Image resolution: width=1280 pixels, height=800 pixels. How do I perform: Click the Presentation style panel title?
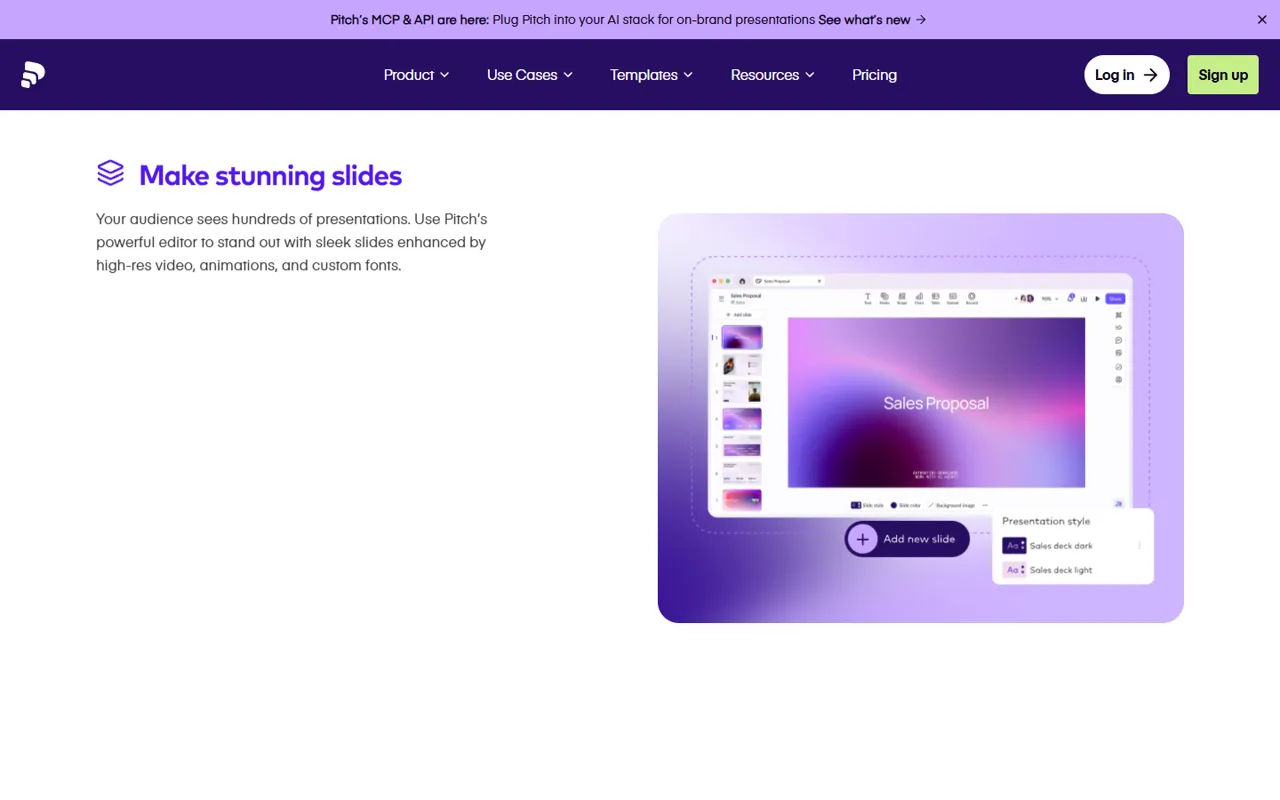click(x=1046, y=521)
